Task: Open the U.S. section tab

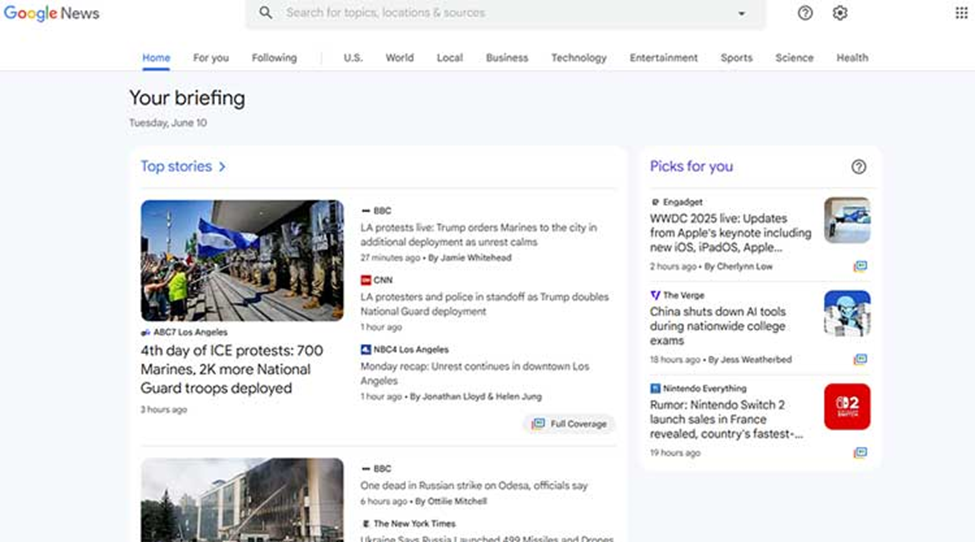Action: 353,58
